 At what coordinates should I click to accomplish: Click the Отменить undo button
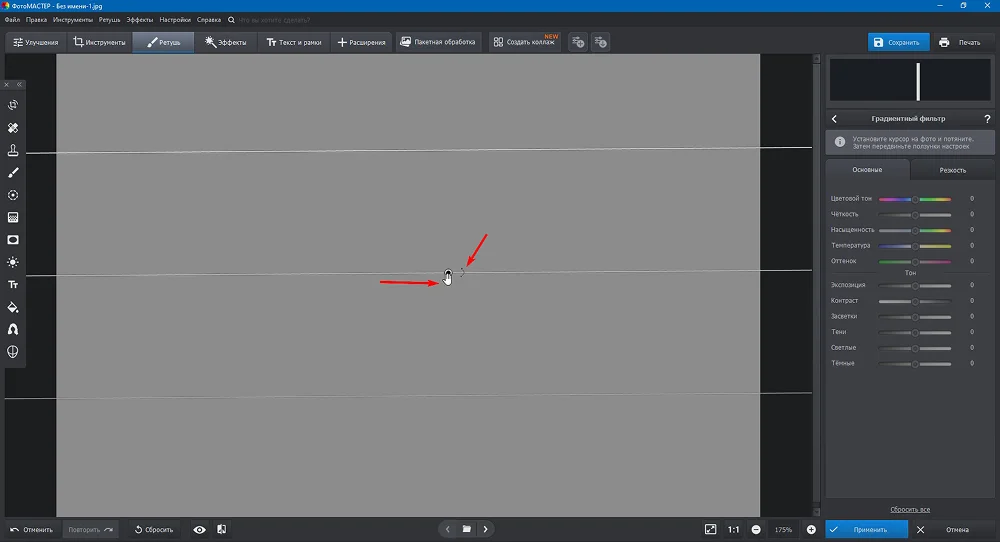point(32,529)
